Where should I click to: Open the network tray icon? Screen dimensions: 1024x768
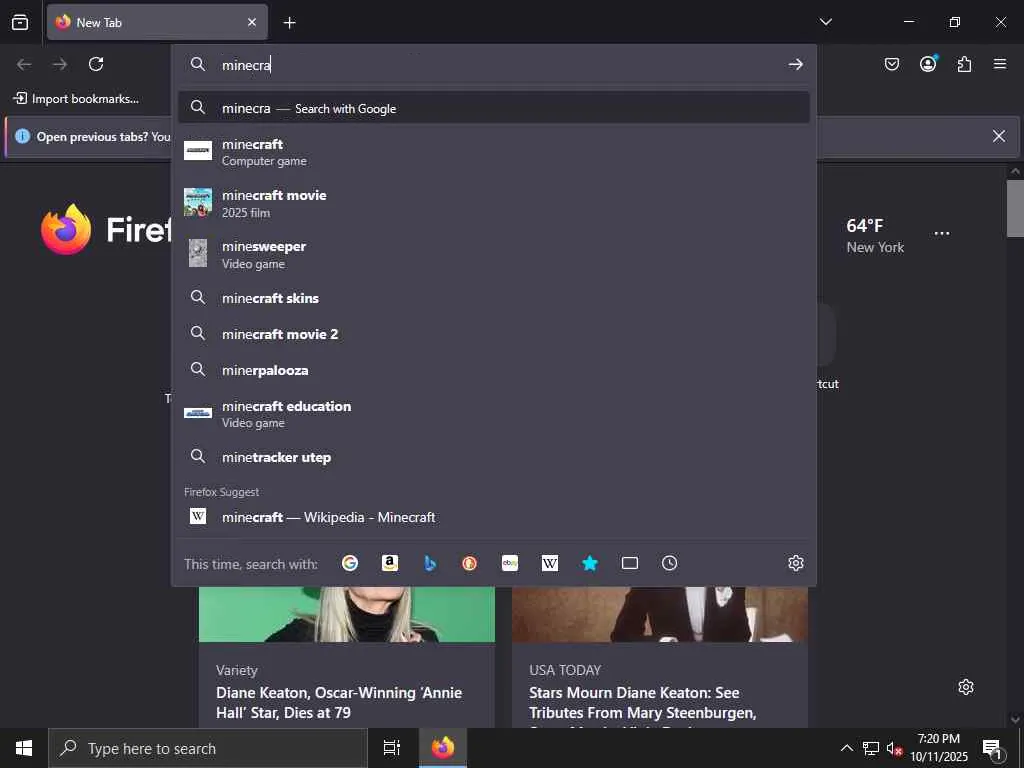(x=871, y=748)
